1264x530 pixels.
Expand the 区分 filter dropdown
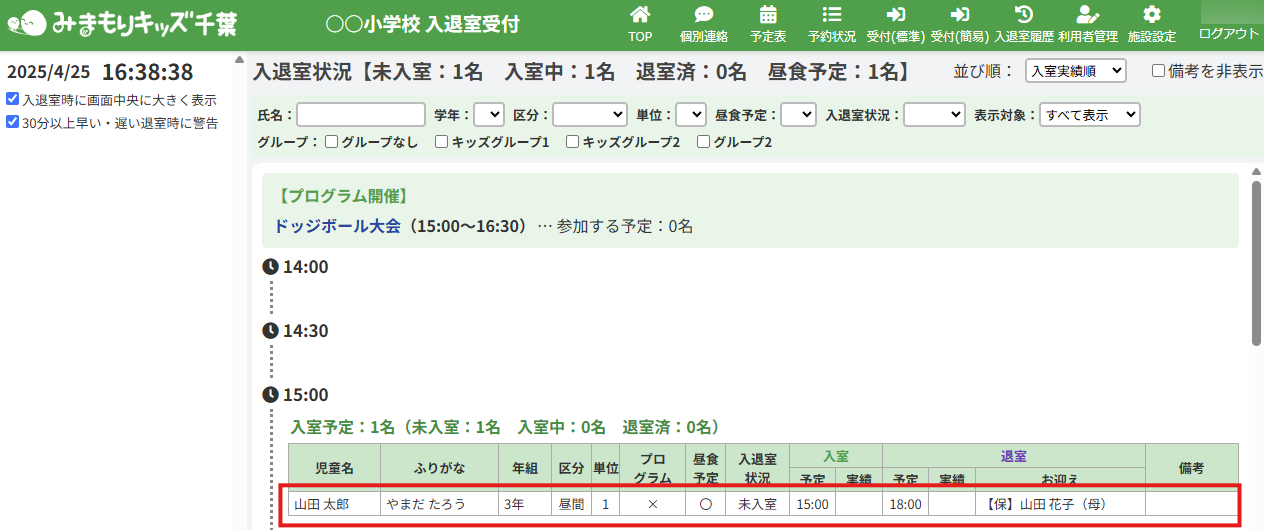[x=589, y=115]
